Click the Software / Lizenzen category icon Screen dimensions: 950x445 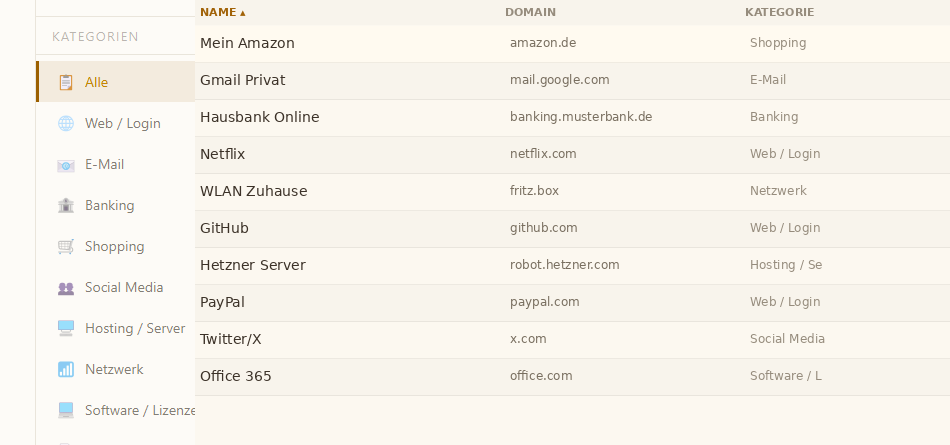[x=66, y=410]
